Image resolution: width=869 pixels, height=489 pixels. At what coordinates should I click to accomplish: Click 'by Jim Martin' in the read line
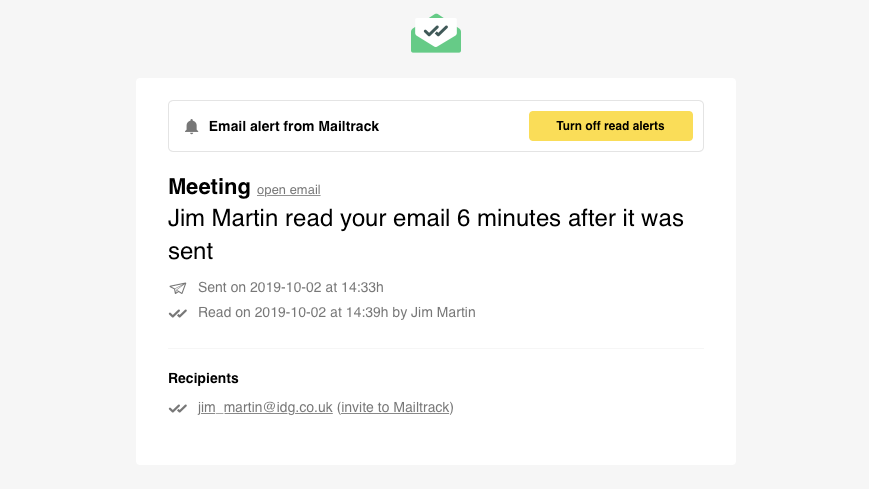434,312
